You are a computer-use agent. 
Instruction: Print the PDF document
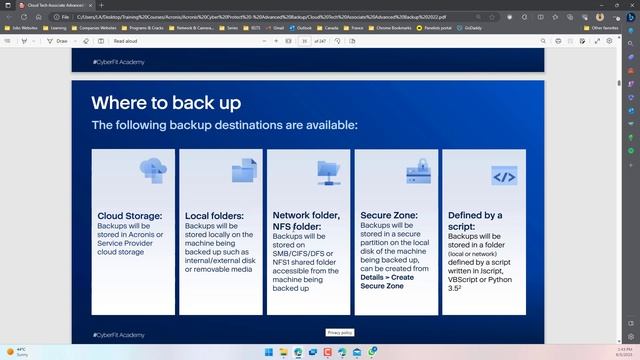(x=558, y=41)
